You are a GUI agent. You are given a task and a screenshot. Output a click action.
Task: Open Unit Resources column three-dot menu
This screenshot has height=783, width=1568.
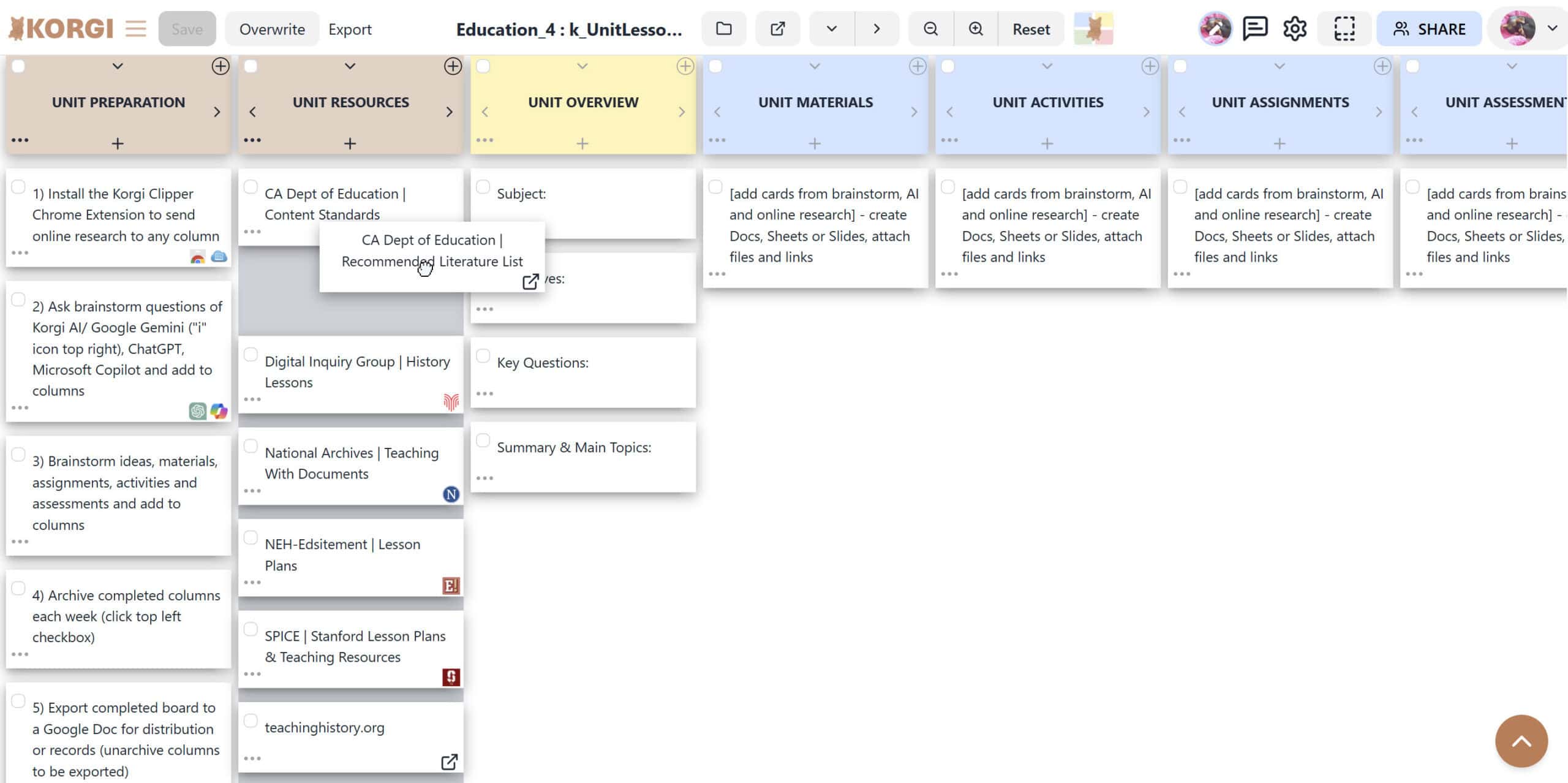pyautogui.click(x=252, y=140)
